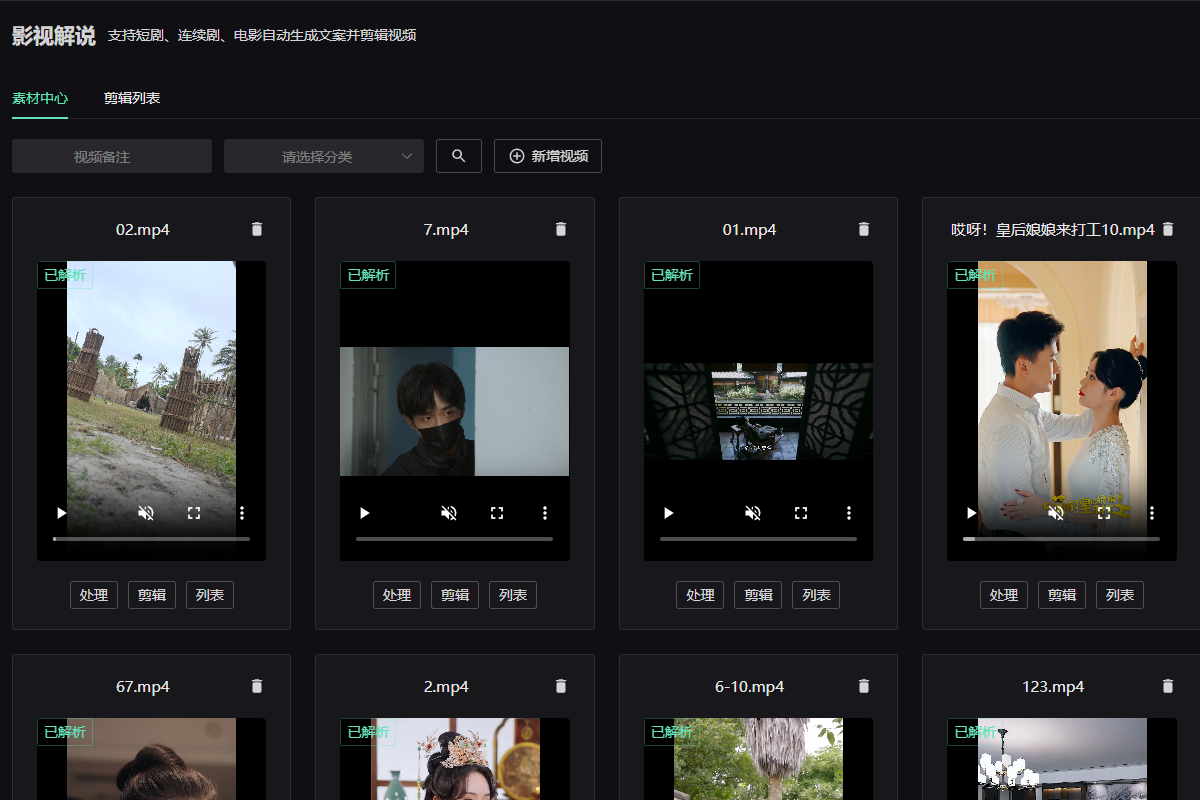Seek on the 01.mp4 progress bar

tap(758, 539)
